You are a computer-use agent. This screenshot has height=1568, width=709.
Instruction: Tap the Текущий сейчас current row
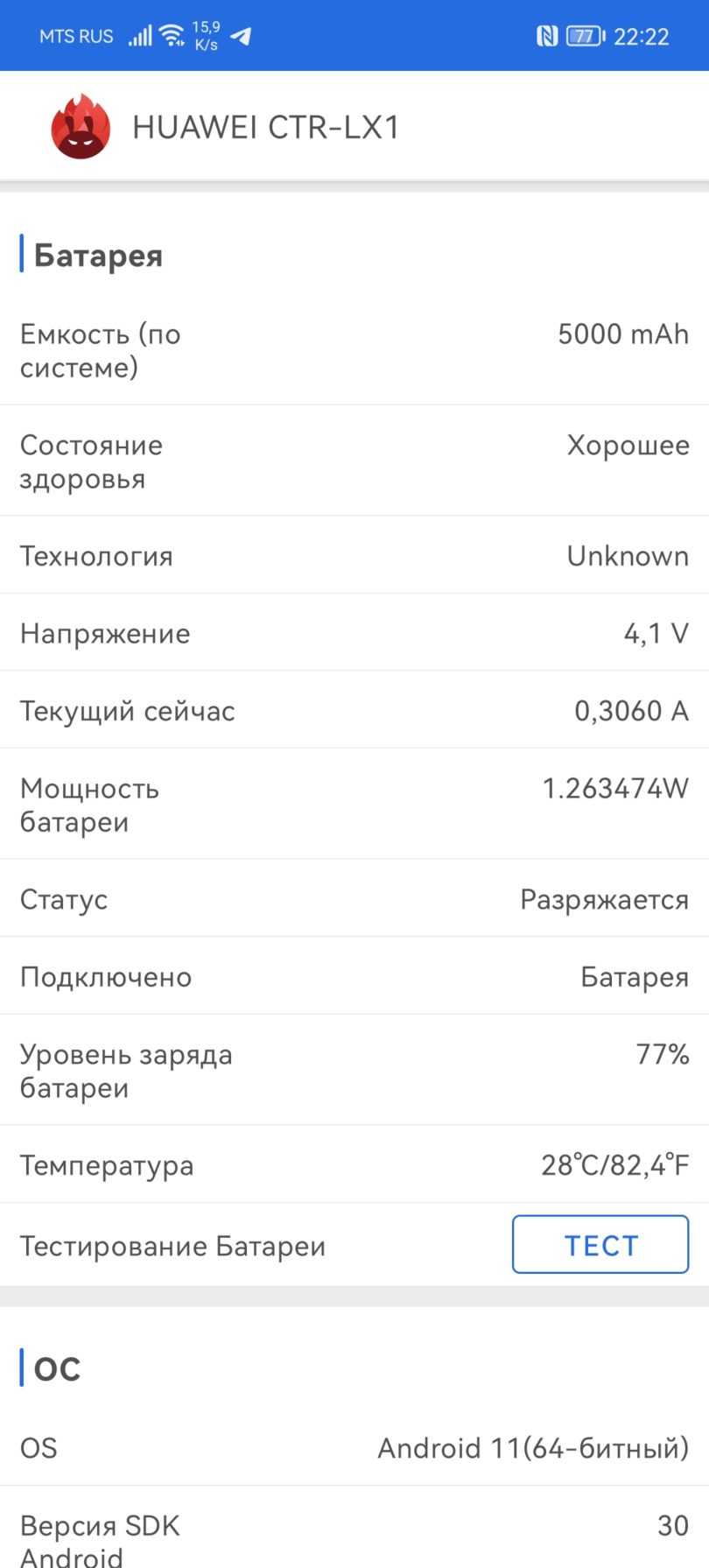click(x=354, y=710)
